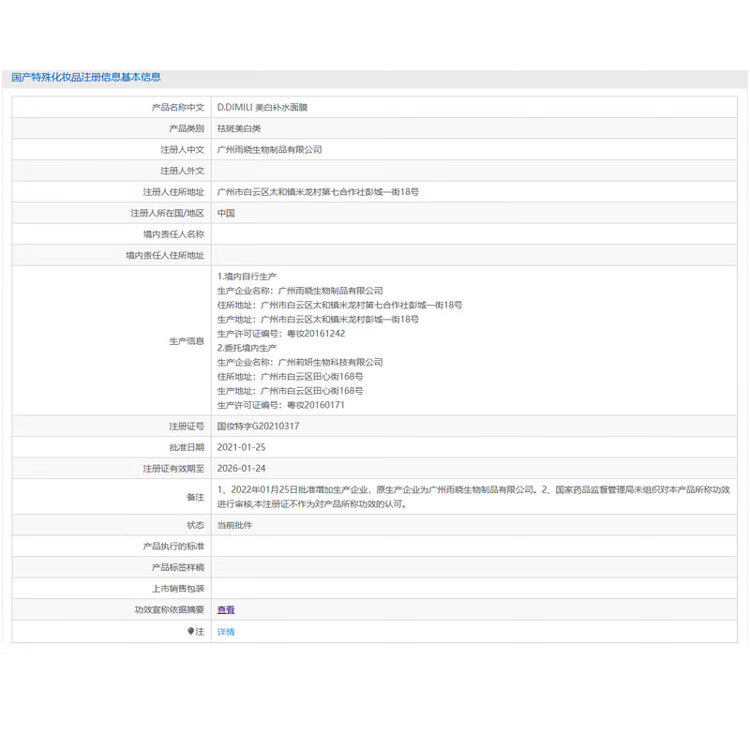Click the label 境内责任人名称
Image resolution: width=750 pixels, height=750 pixels.
(174, 234)
